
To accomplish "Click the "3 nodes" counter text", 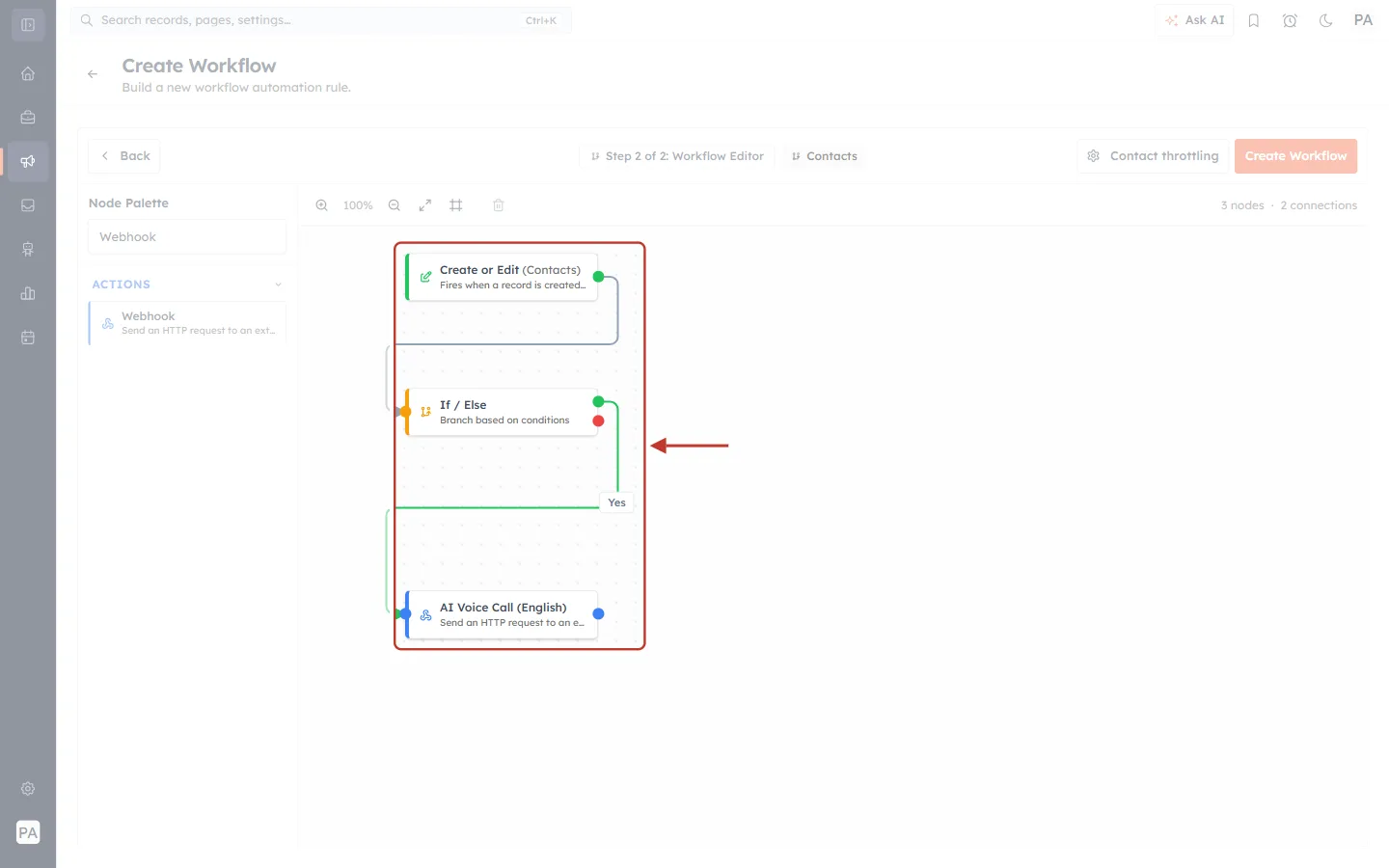I will [x=1242, y=205].
